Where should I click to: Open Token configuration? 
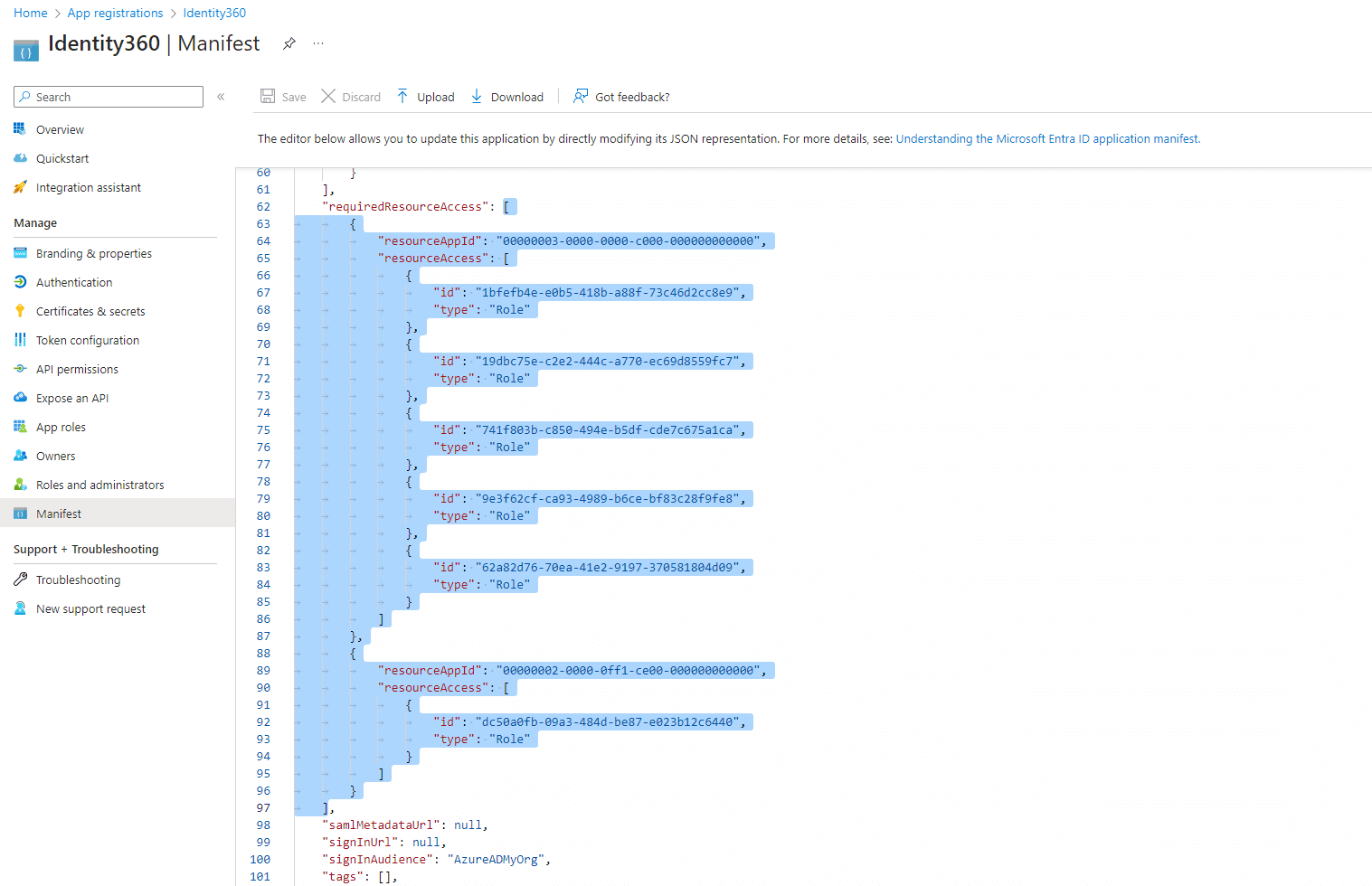point(87,339)
